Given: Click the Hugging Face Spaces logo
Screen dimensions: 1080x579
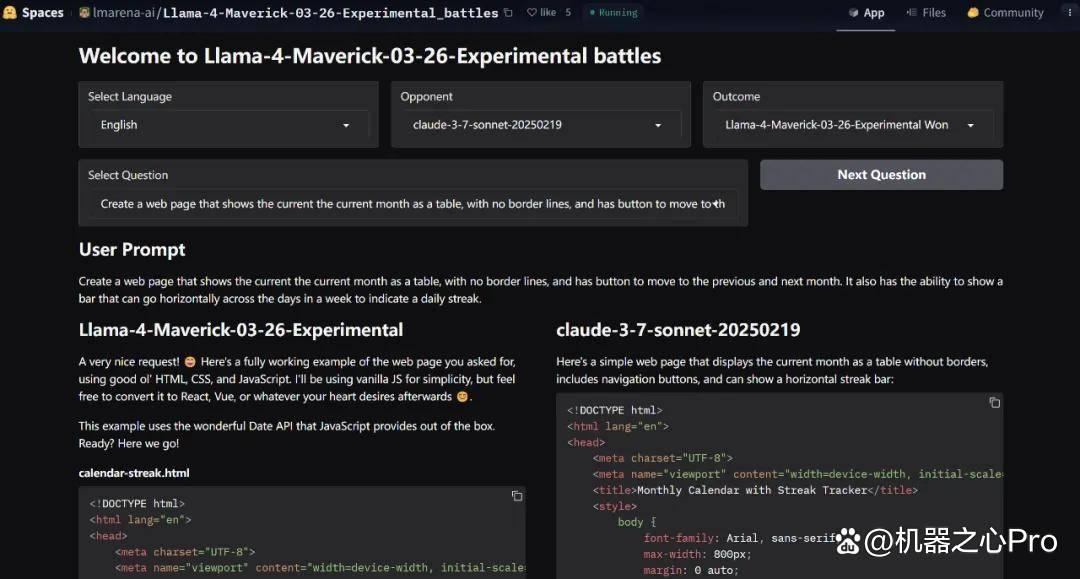Looking at the screenshot, I should tap(10, 12).
